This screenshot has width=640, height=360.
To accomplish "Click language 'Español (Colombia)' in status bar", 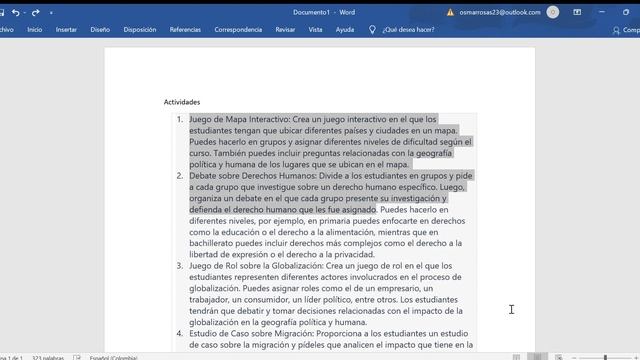I will coord(113,358).
